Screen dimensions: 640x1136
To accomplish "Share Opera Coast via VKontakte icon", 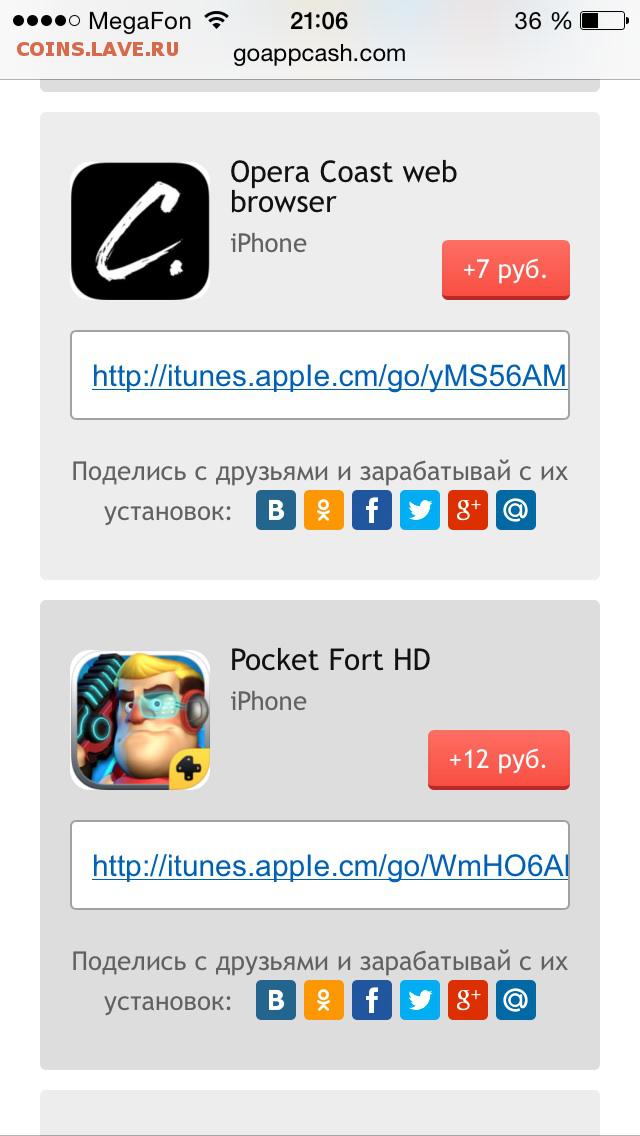I will [276, 510].
